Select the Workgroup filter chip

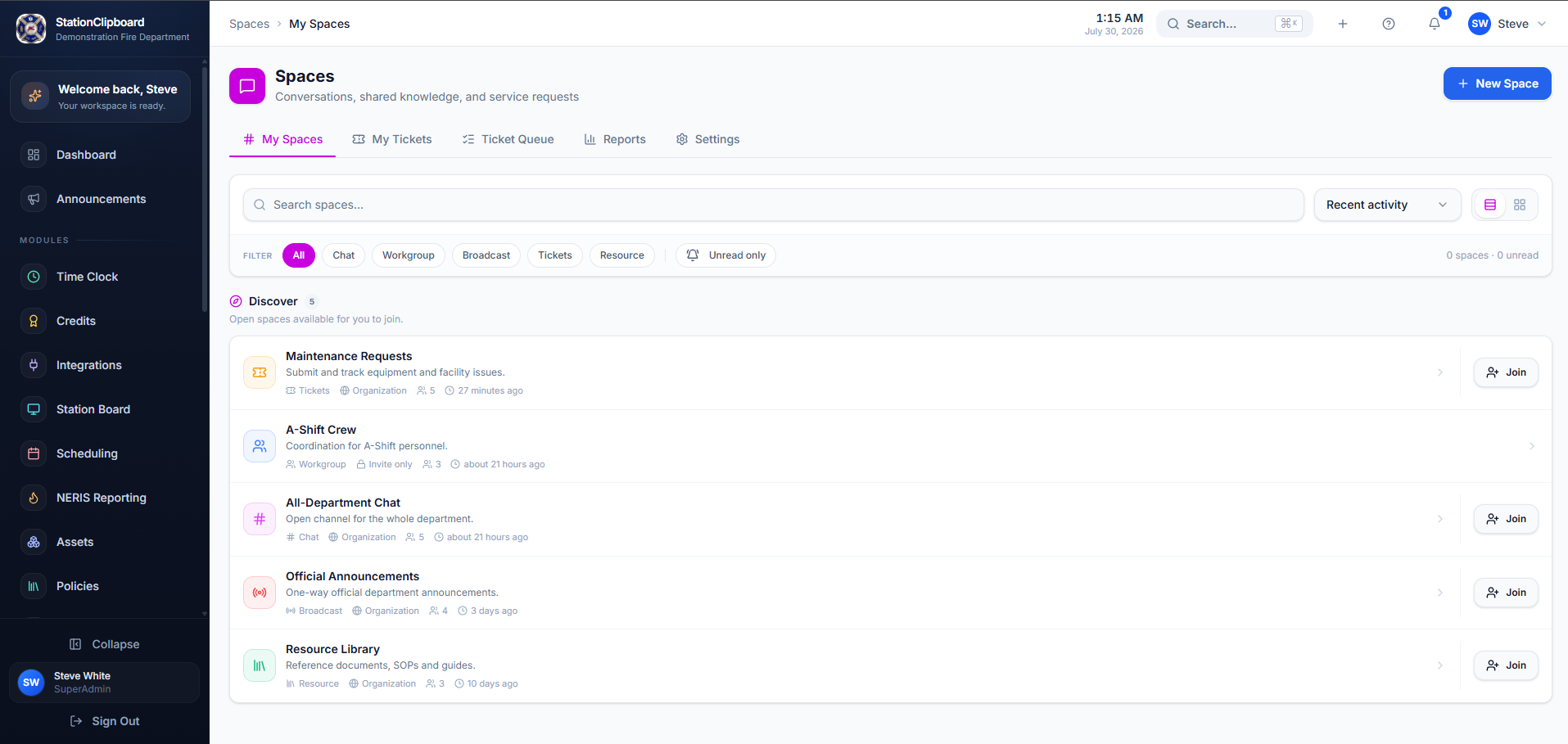[x=409, y=255]
